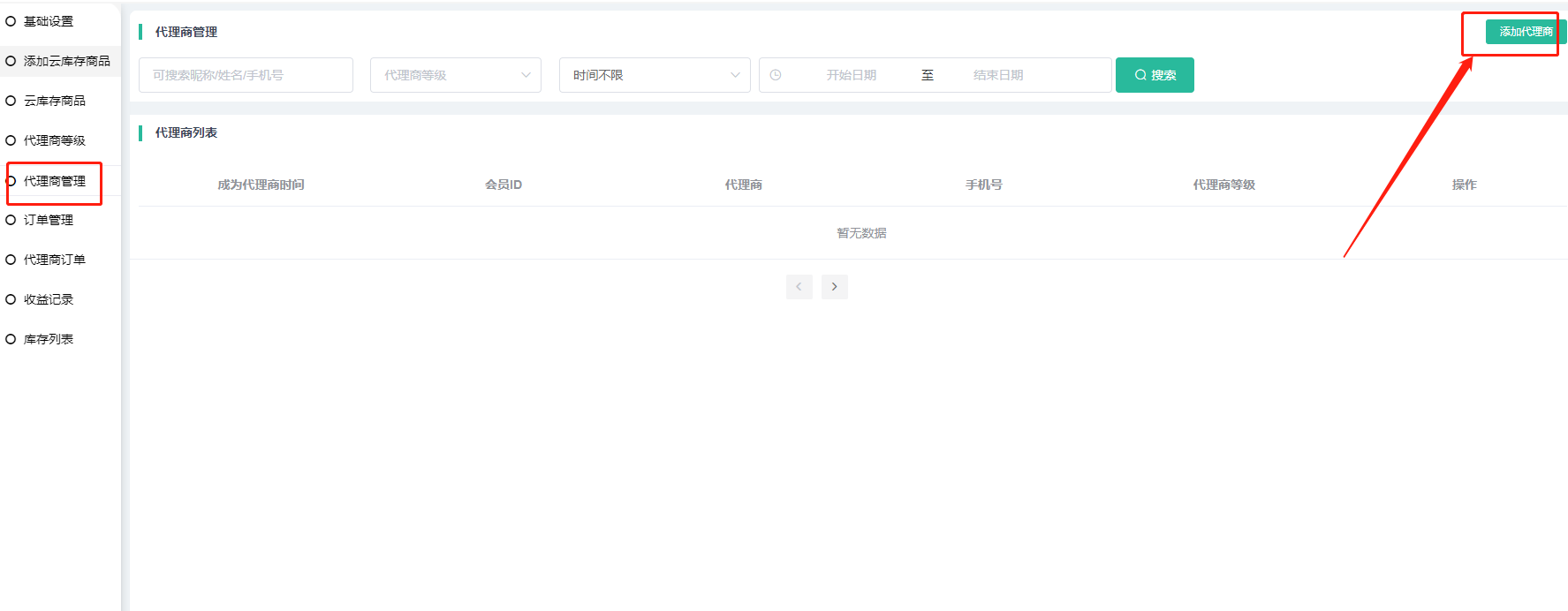The height and width of the screenshot is (611, 1568).
Task: Open 库存列表 sidebar item
Action: coord(49,339)
